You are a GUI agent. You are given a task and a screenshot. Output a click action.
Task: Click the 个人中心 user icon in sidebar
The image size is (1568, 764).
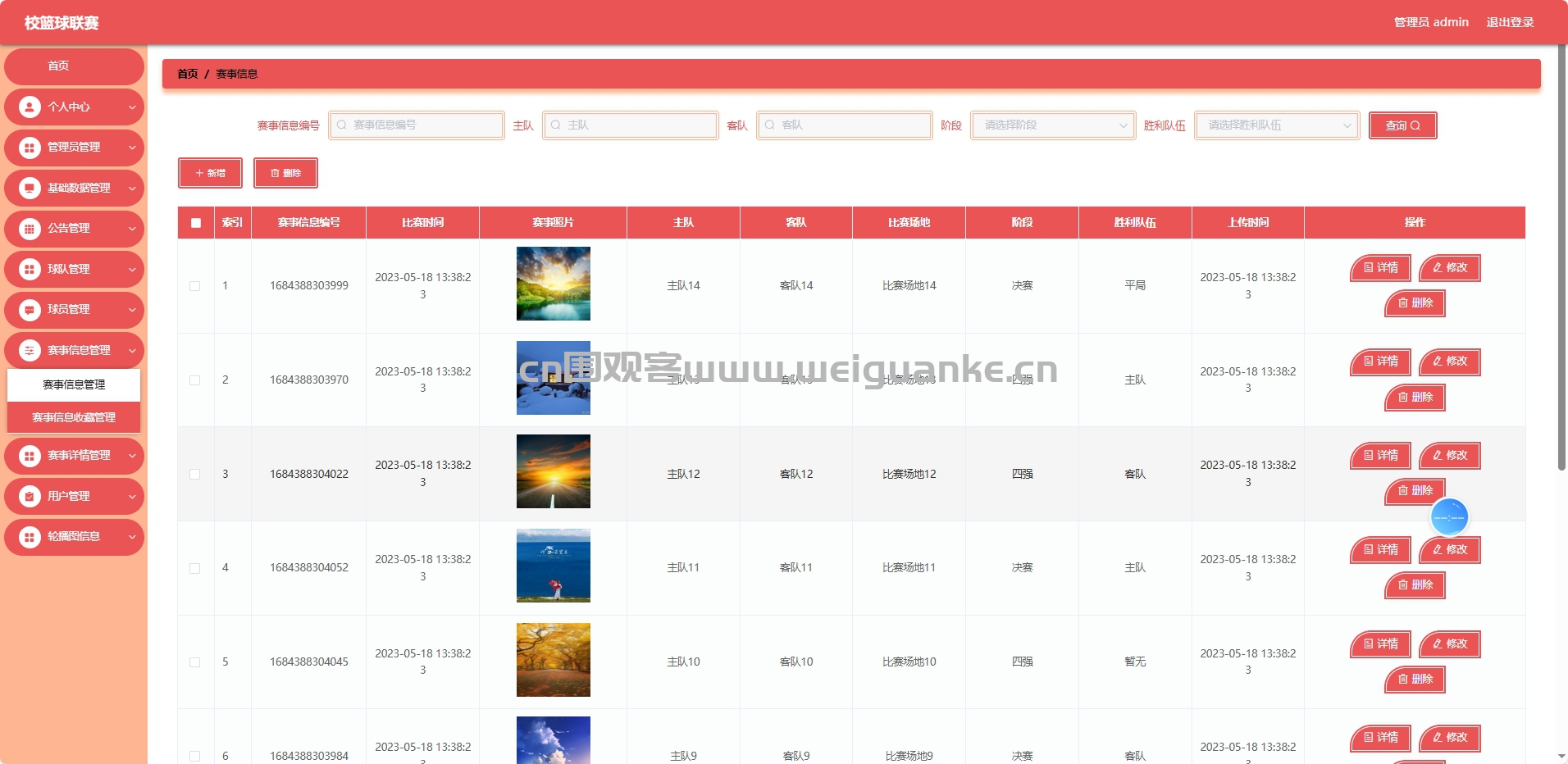point(30,107)
